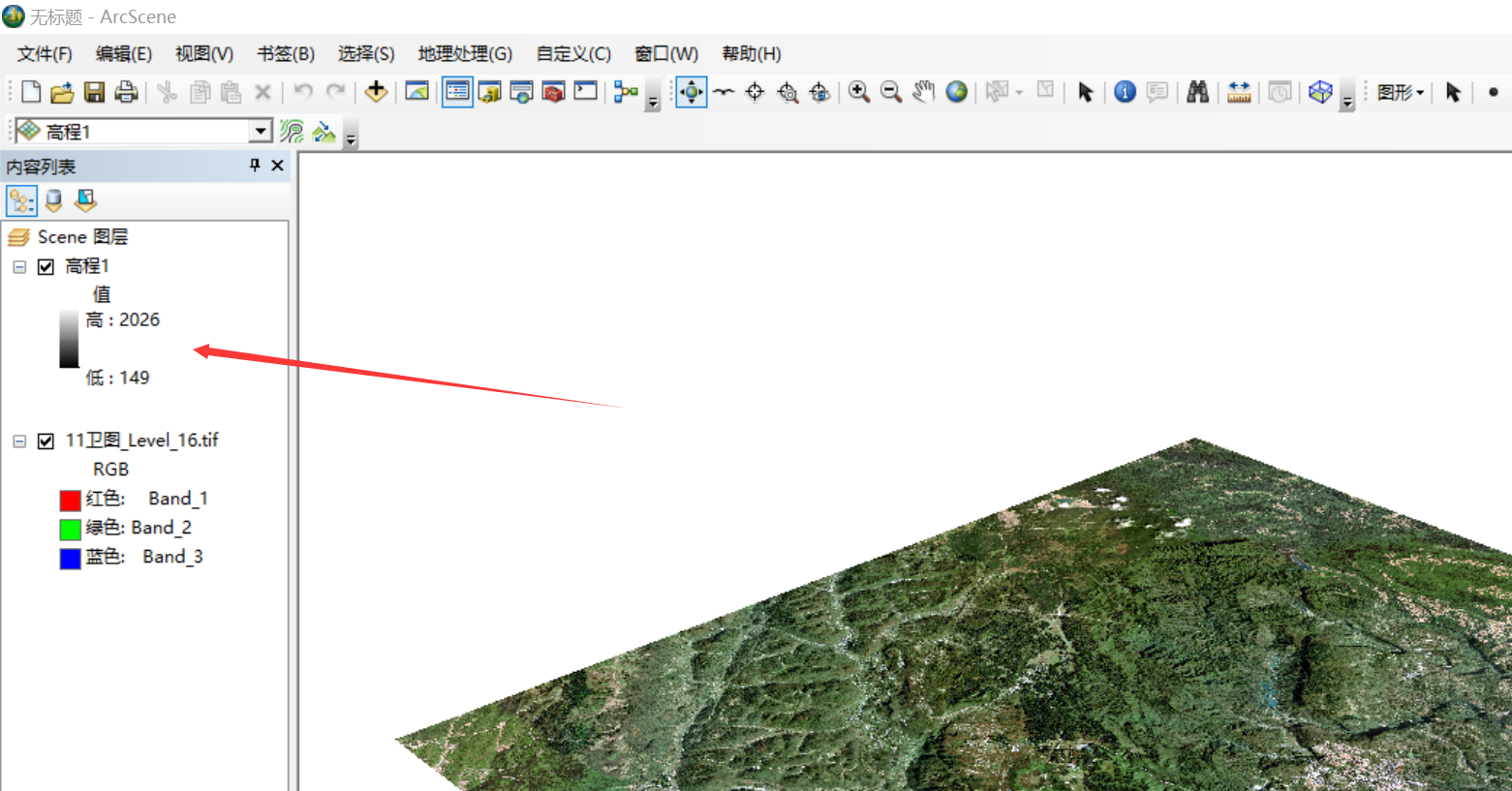Open the 高程1 layer combo box dropdown

click(261, 130)
